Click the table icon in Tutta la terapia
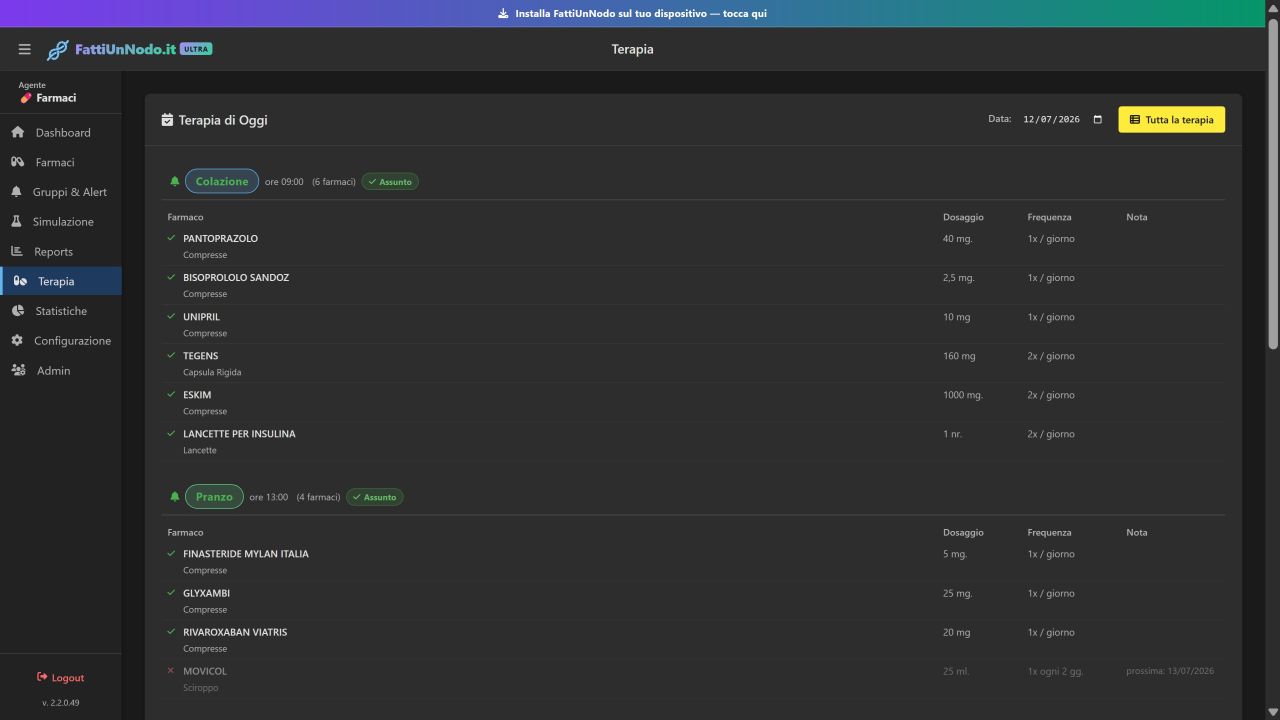Viewport: 1280px width, 720px height. (x=1135, y=120)
